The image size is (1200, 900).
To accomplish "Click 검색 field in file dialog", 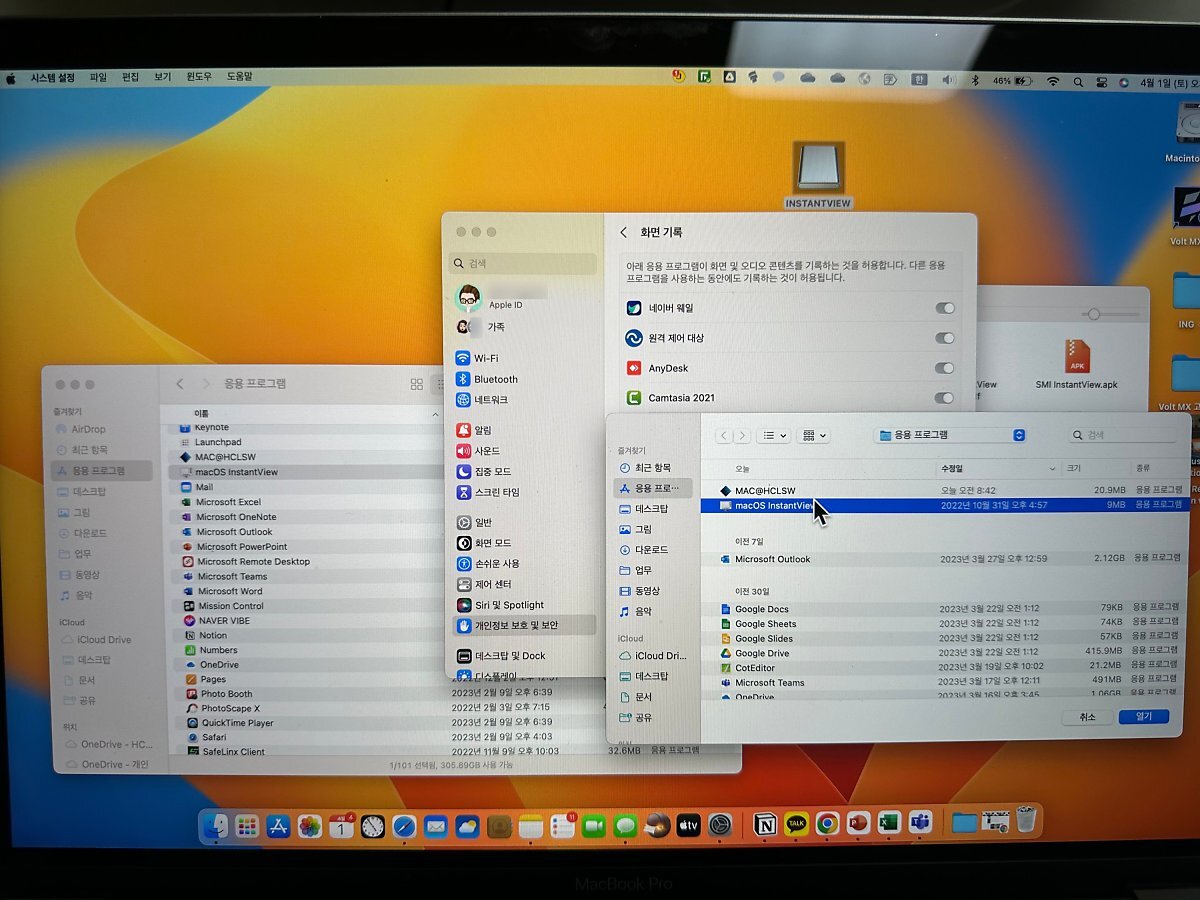I will pyautogui.click(x=1122, y=435).
